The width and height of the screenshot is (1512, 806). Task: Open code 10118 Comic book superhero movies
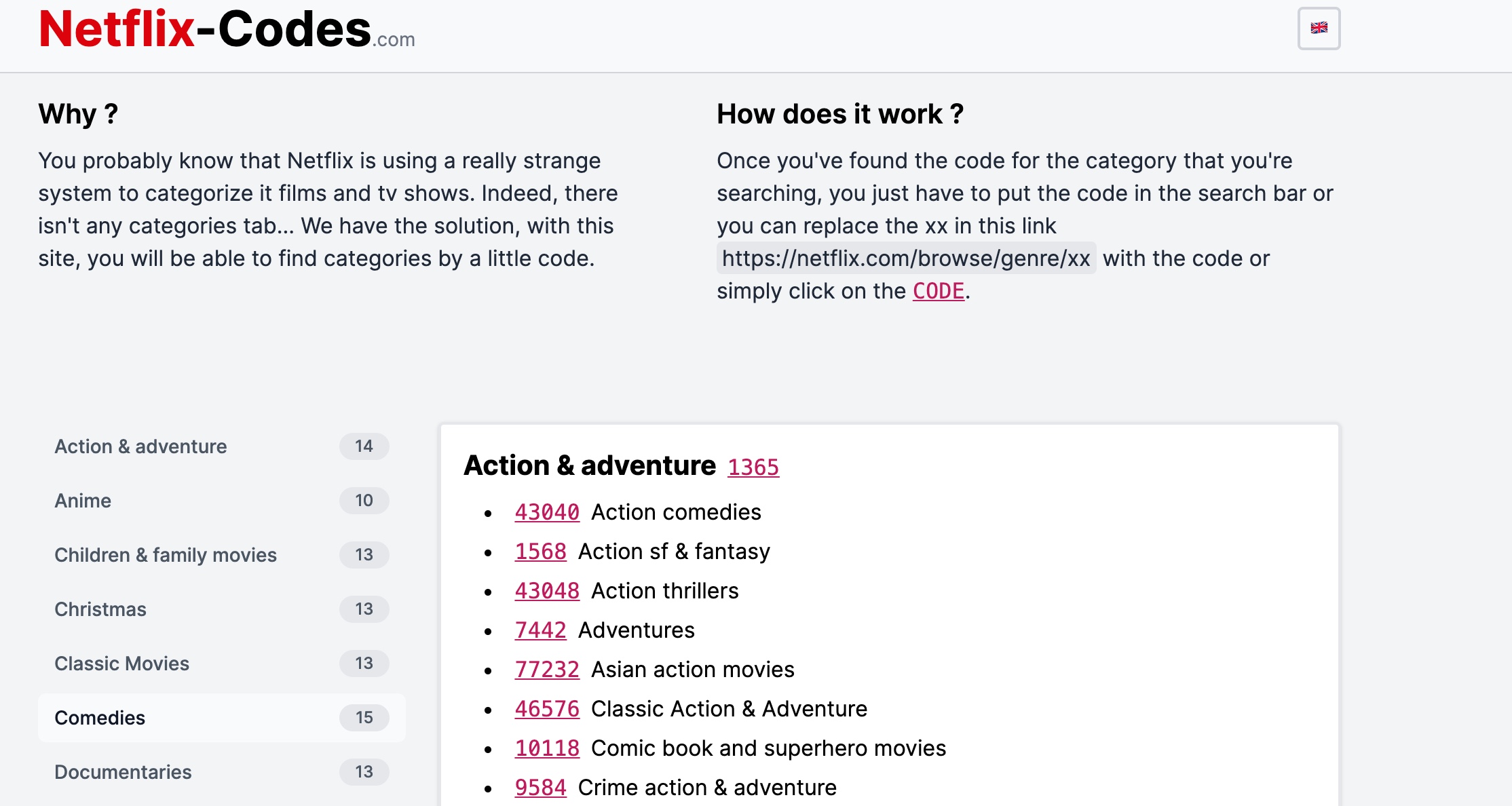pos(546,748)
